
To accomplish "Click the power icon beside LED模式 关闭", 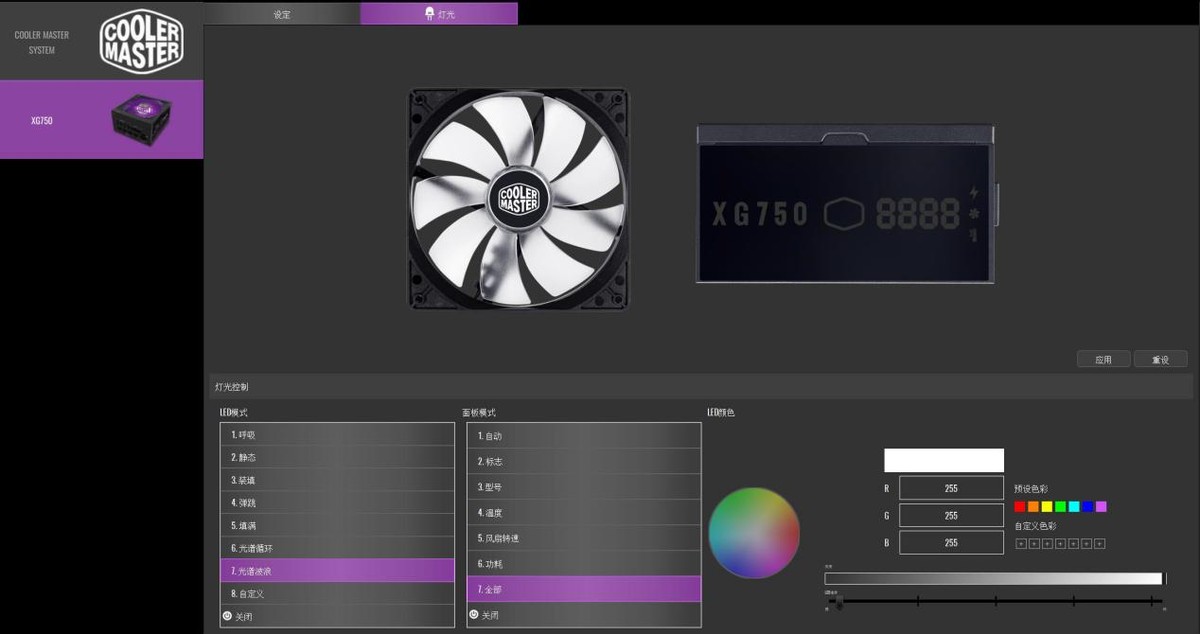I will pyautogui.click(x=227, y=616).
